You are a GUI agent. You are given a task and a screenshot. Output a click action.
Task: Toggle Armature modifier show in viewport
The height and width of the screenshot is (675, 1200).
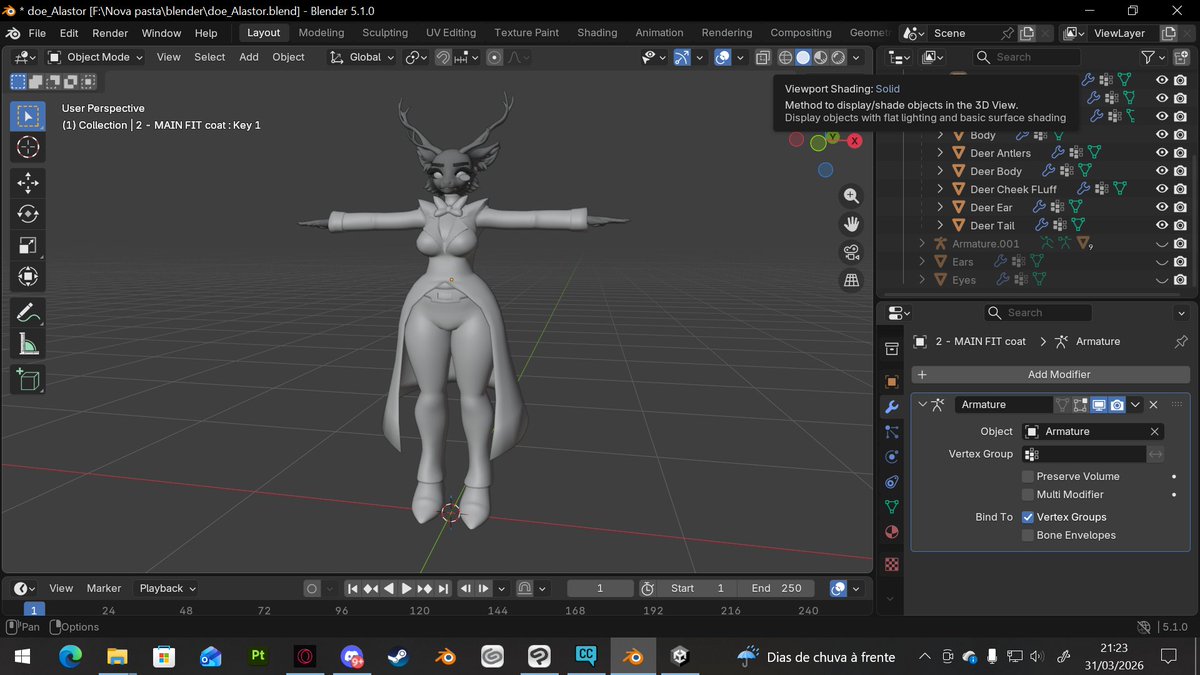point(1098,404)
